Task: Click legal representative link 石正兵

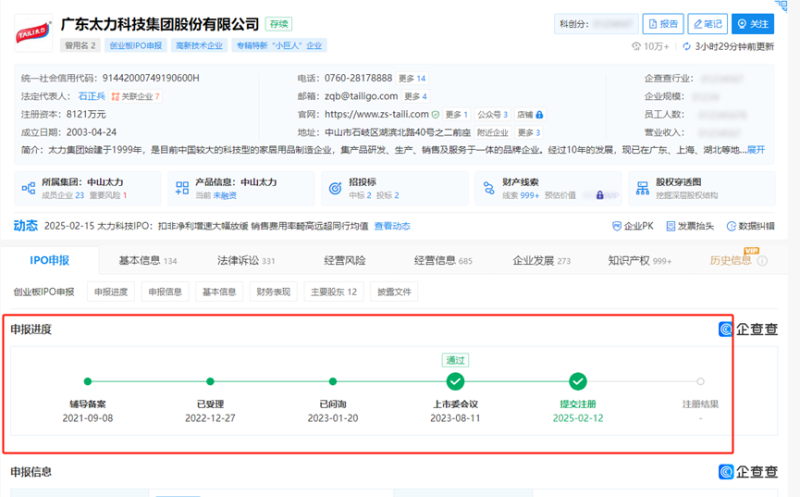Action: click(x=91, y=97)
